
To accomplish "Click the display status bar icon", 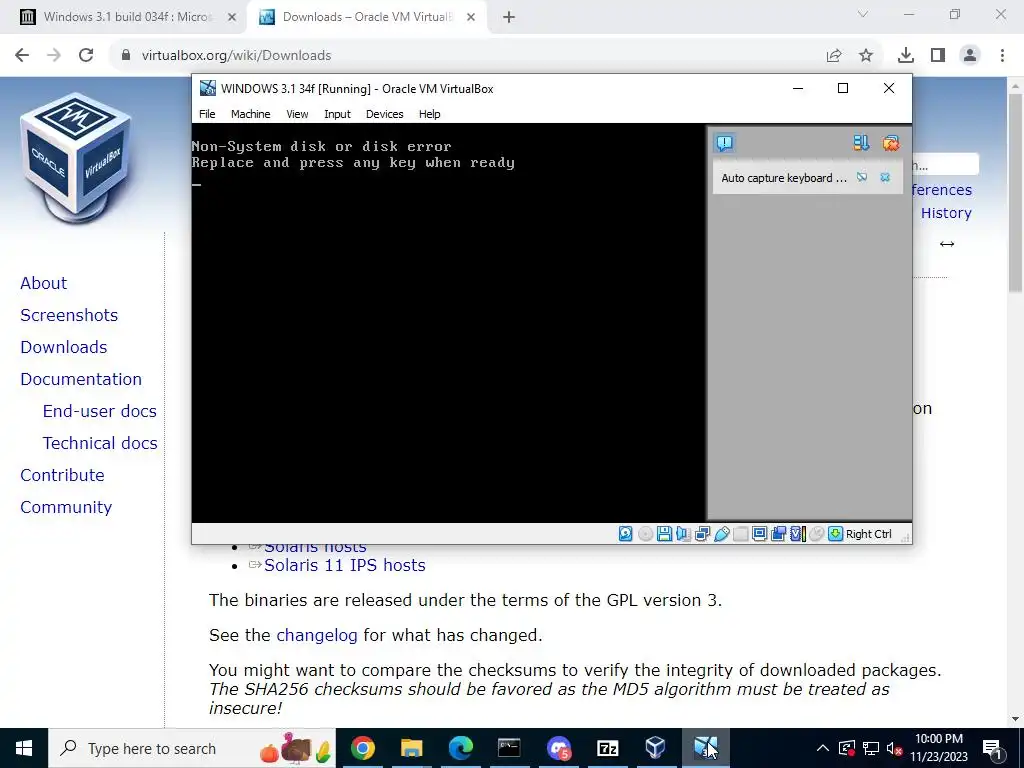I will [760, 534].
